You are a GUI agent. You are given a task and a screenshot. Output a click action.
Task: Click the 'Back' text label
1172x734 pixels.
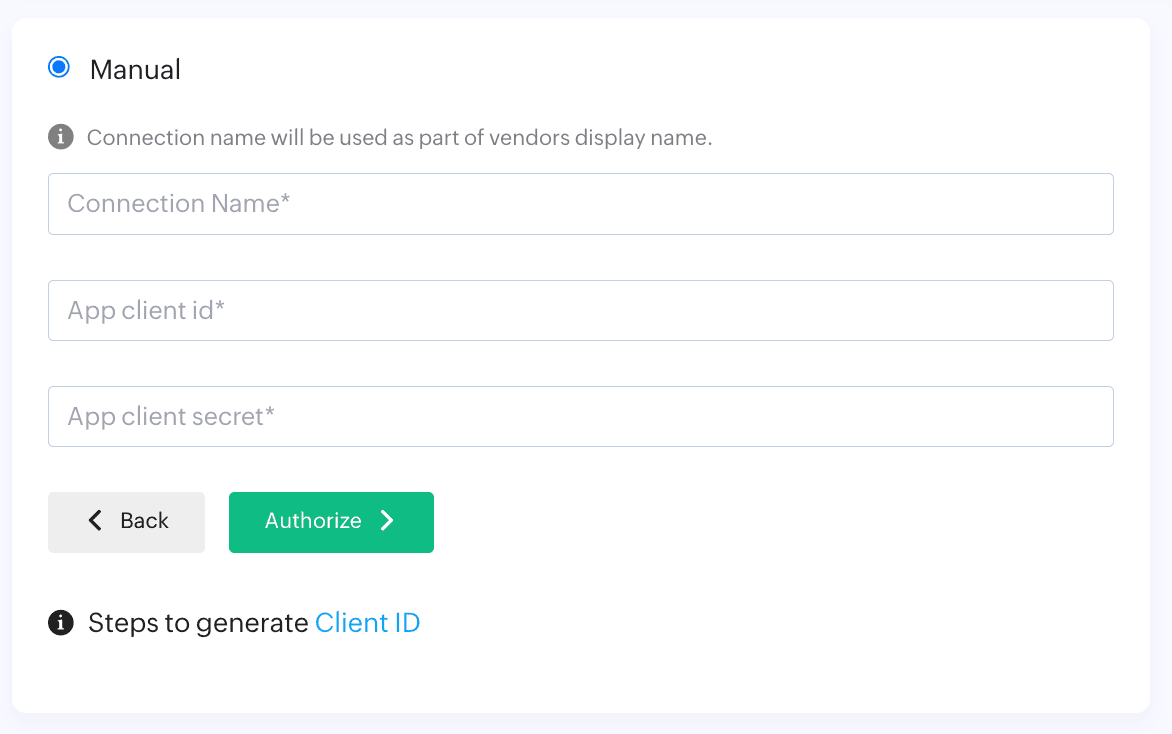[x=144, y=521]
